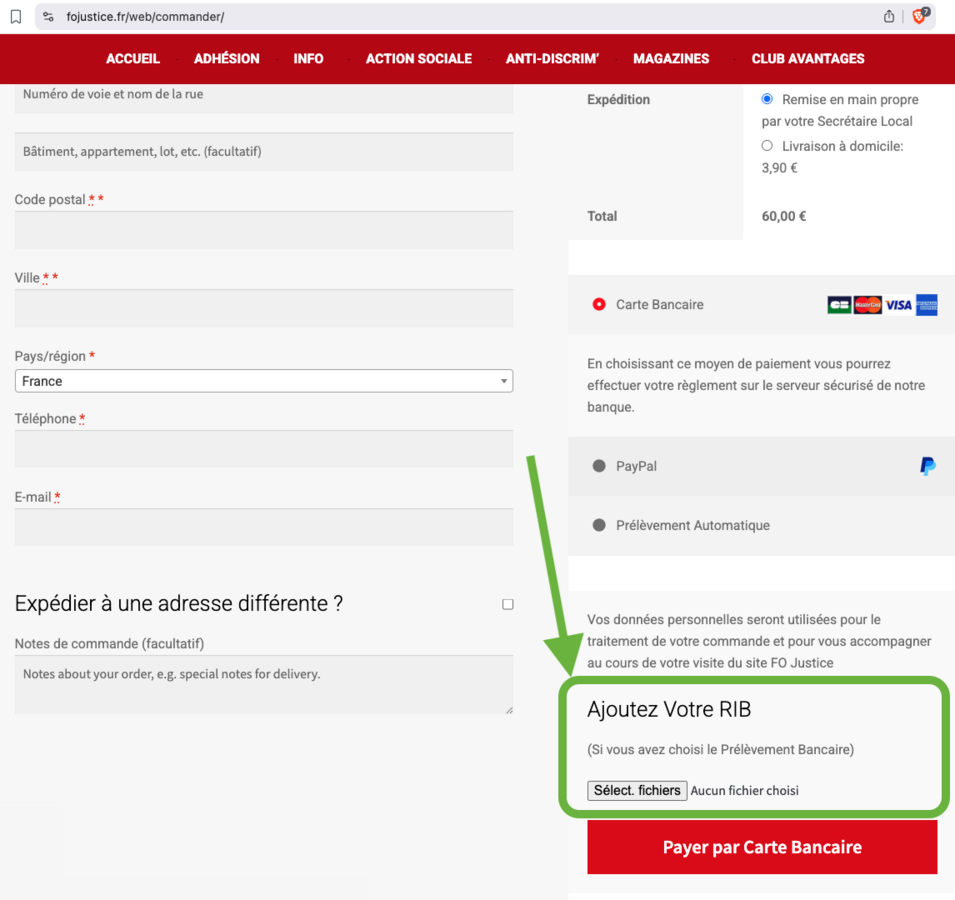The width and height of the screenshot is (955, 900).
Task: Open site settings icon beside URL
Action: click(x=48, y=17)
